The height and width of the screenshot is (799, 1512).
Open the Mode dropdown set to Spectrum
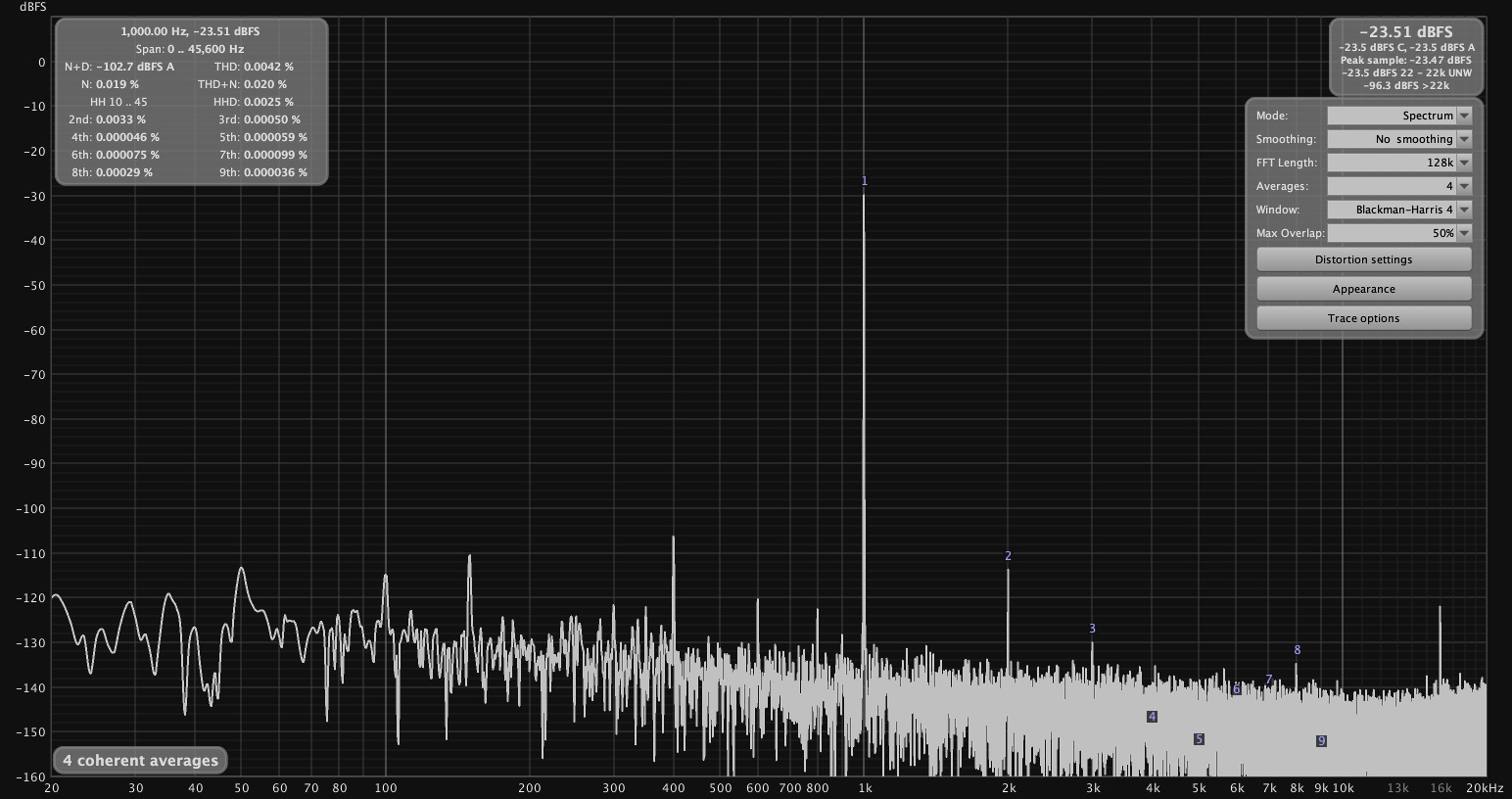(1399, 116)
